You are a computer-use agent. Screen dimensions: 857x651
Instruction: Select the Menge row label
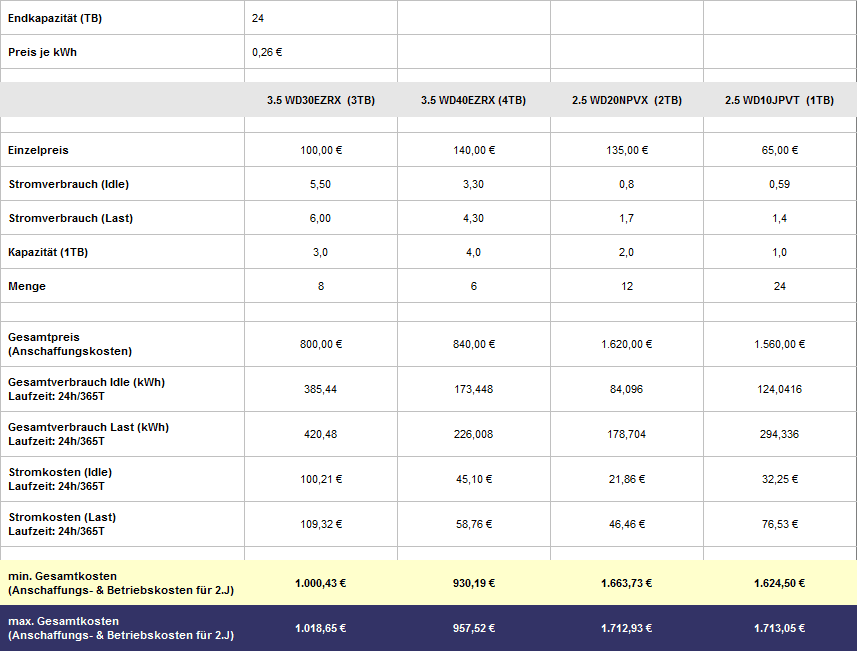pyautogui.click(x=122, y=286)
